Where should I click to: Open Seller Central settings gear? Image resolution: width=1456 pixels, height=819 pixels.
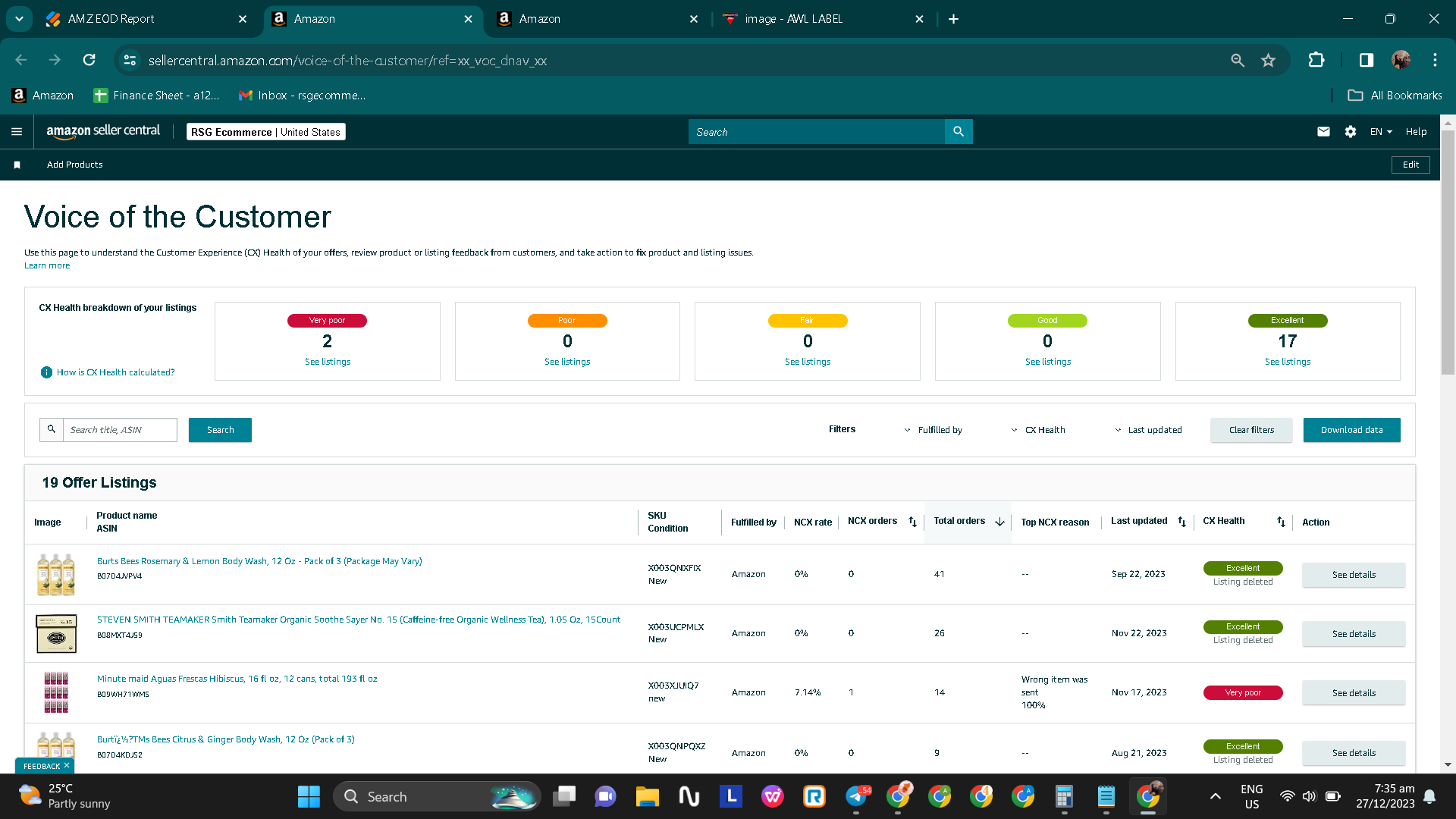[1351, 132]
